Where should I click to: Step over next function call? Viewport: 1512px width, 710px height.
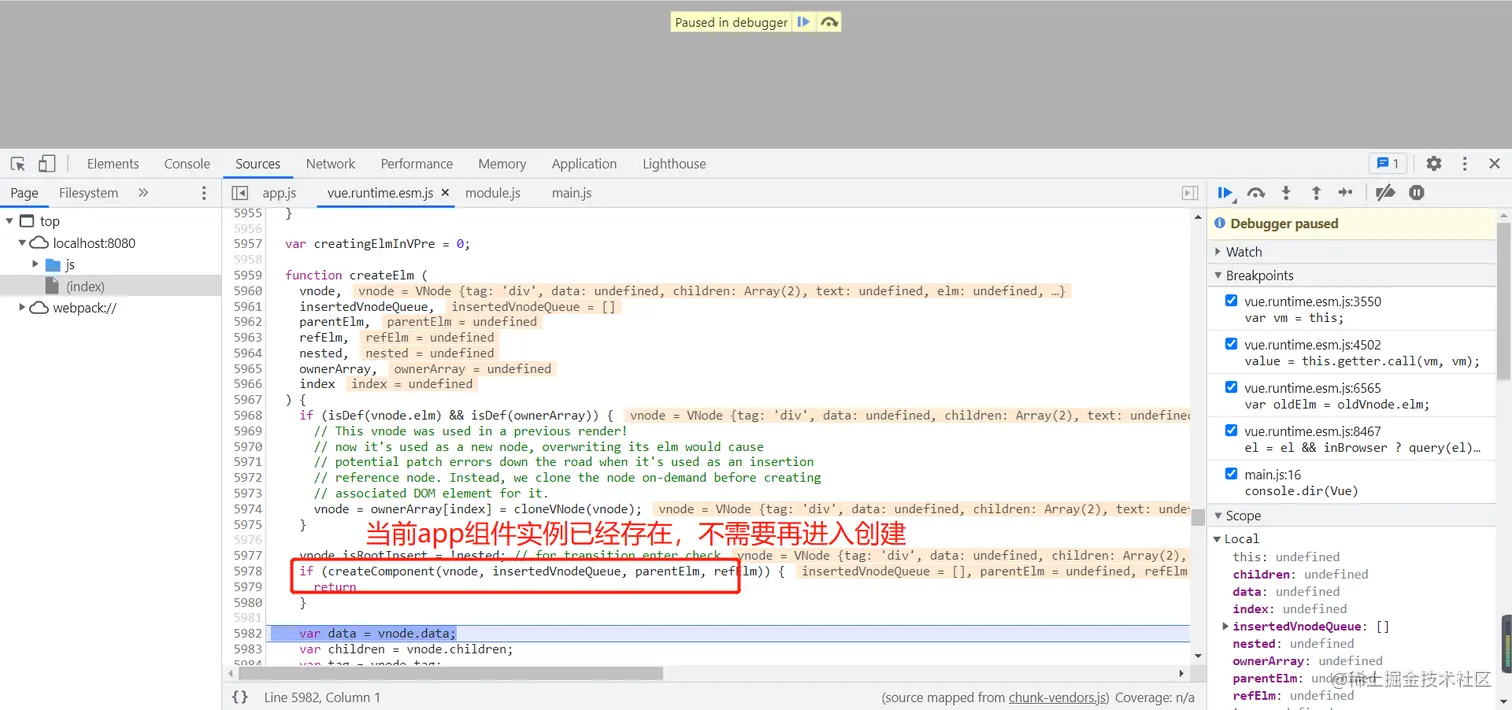click(x=1256, y=193)
